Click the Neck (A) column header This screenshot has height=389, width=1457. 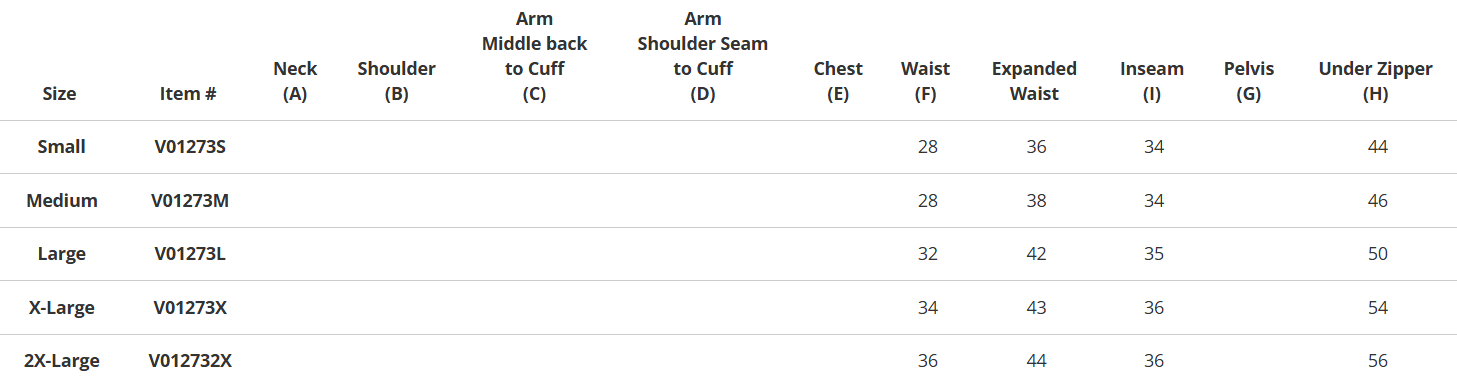295,81
